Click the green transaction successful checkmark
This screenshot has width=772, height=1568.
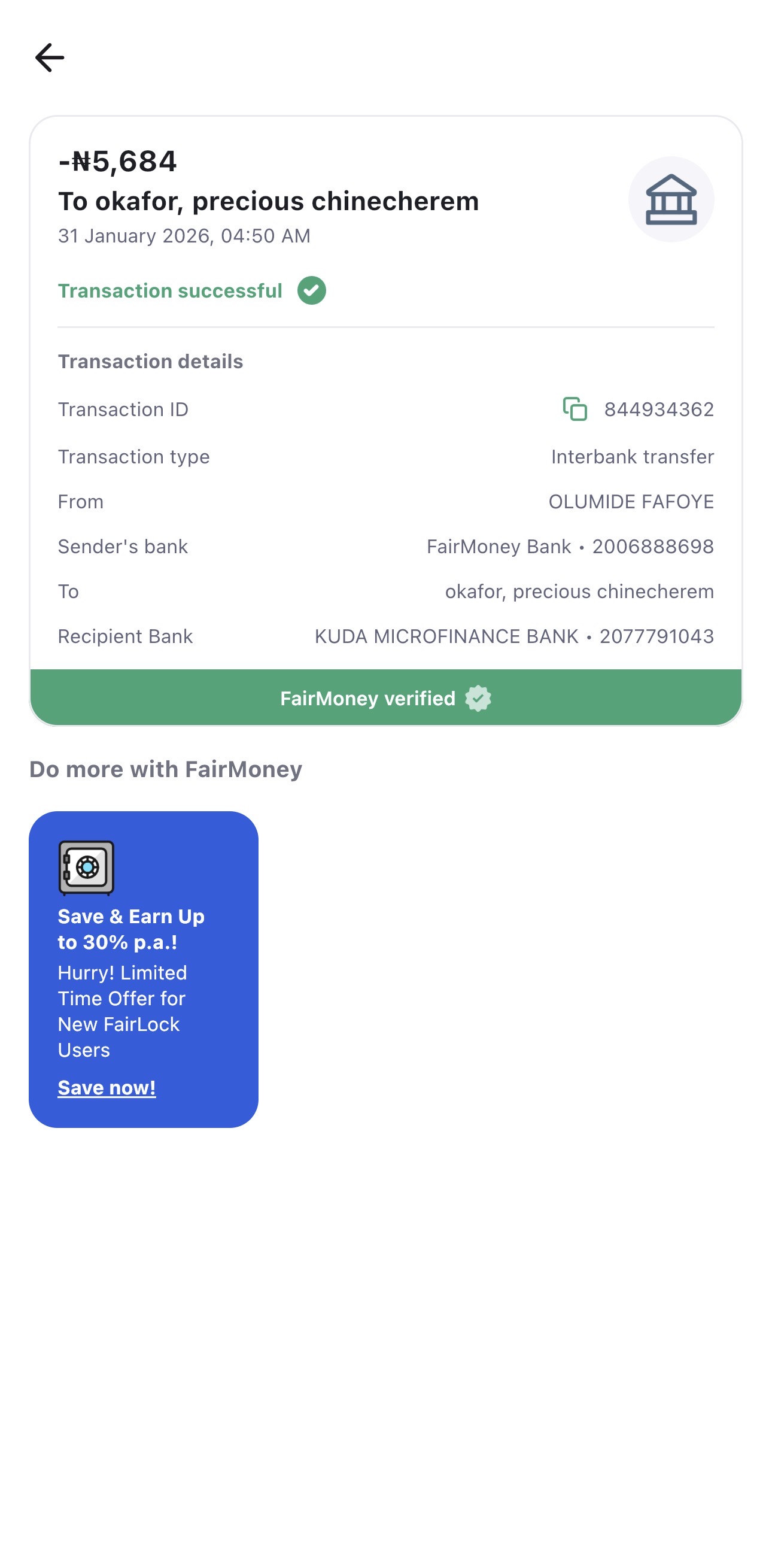click(311, 290)
